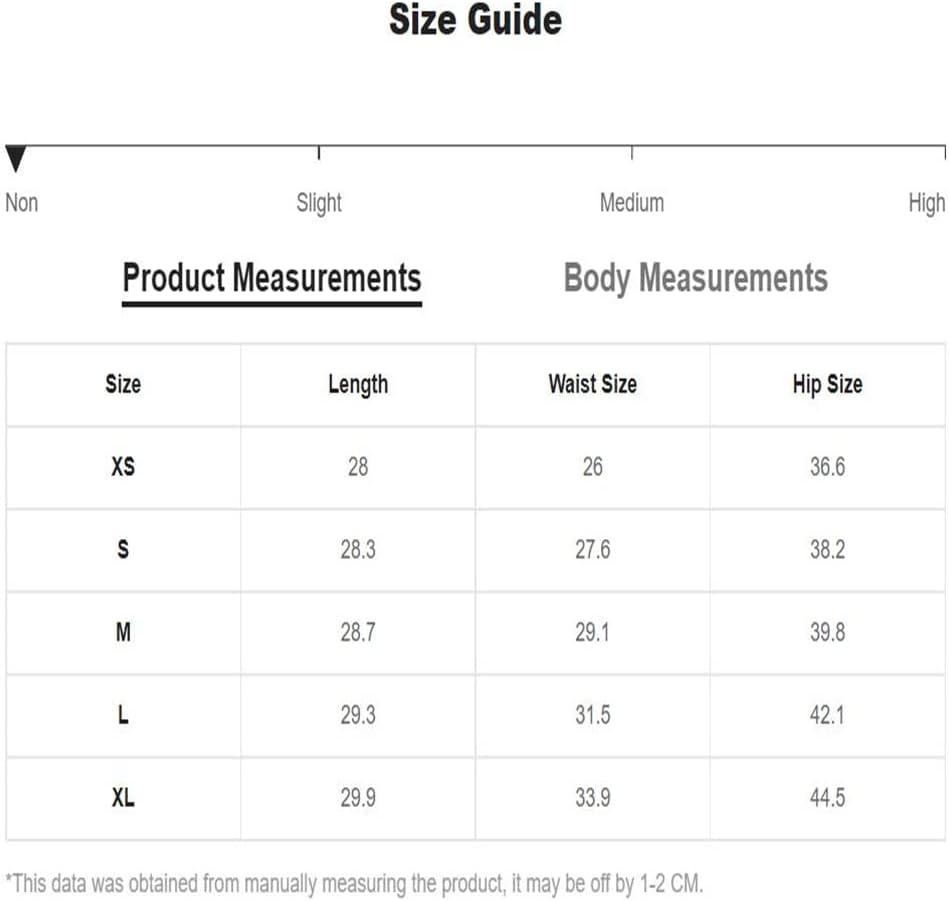Click the Medium label on stretch scale
The height and width of the screenshot is (901, 949).
(x=632, y=203)
